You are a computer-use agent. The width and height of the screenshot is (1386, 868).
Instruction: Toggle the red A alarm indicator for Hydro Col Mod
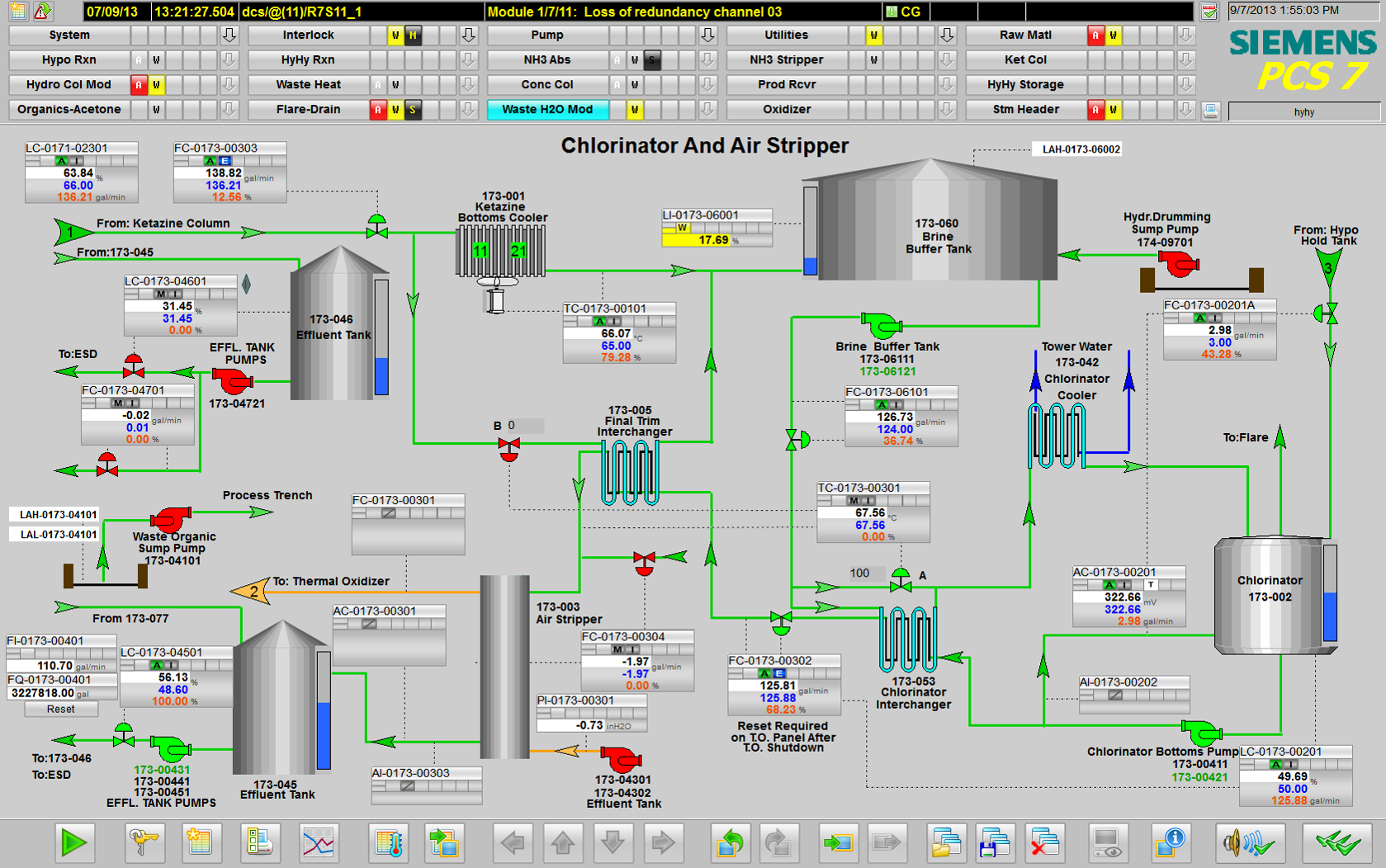pos(139,85)
